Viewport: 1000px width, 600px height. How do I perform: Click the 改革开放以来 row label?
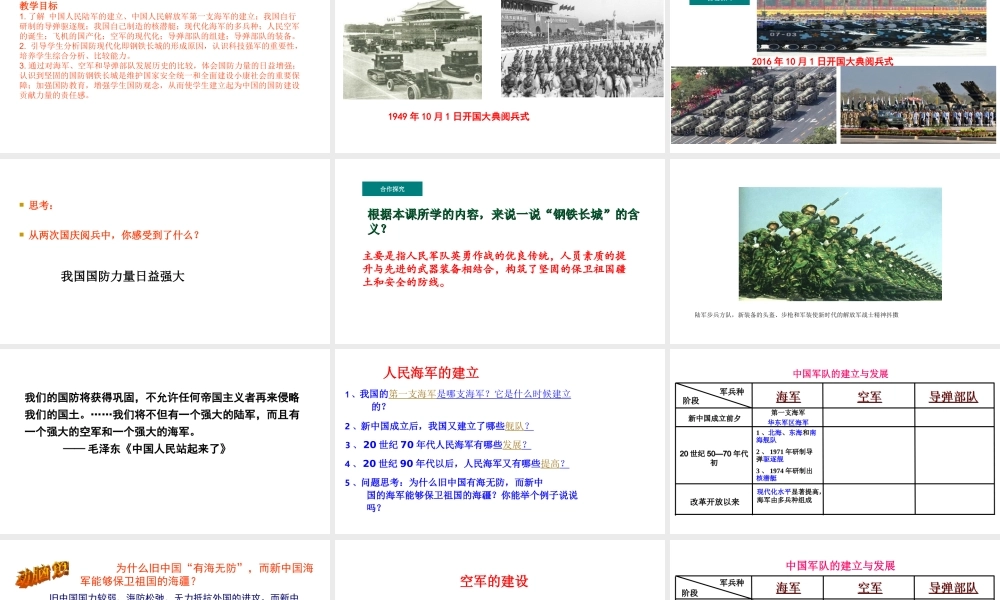point(714,502)
